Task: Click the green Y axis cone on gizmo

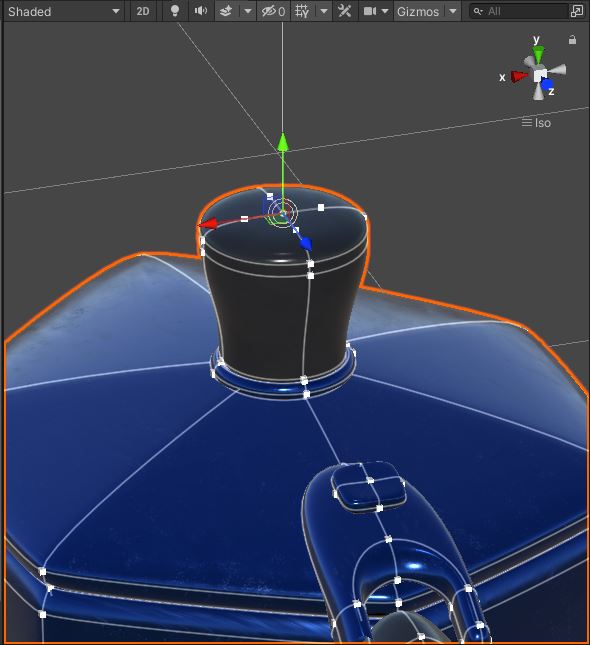Action: click(x=538, y=54)
